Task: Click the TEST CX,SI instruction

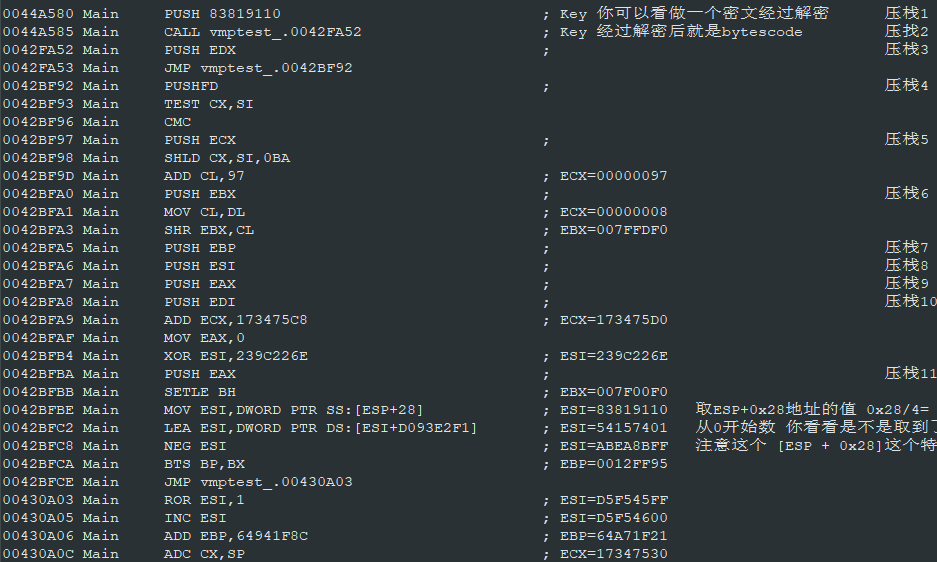Action: 209,104
